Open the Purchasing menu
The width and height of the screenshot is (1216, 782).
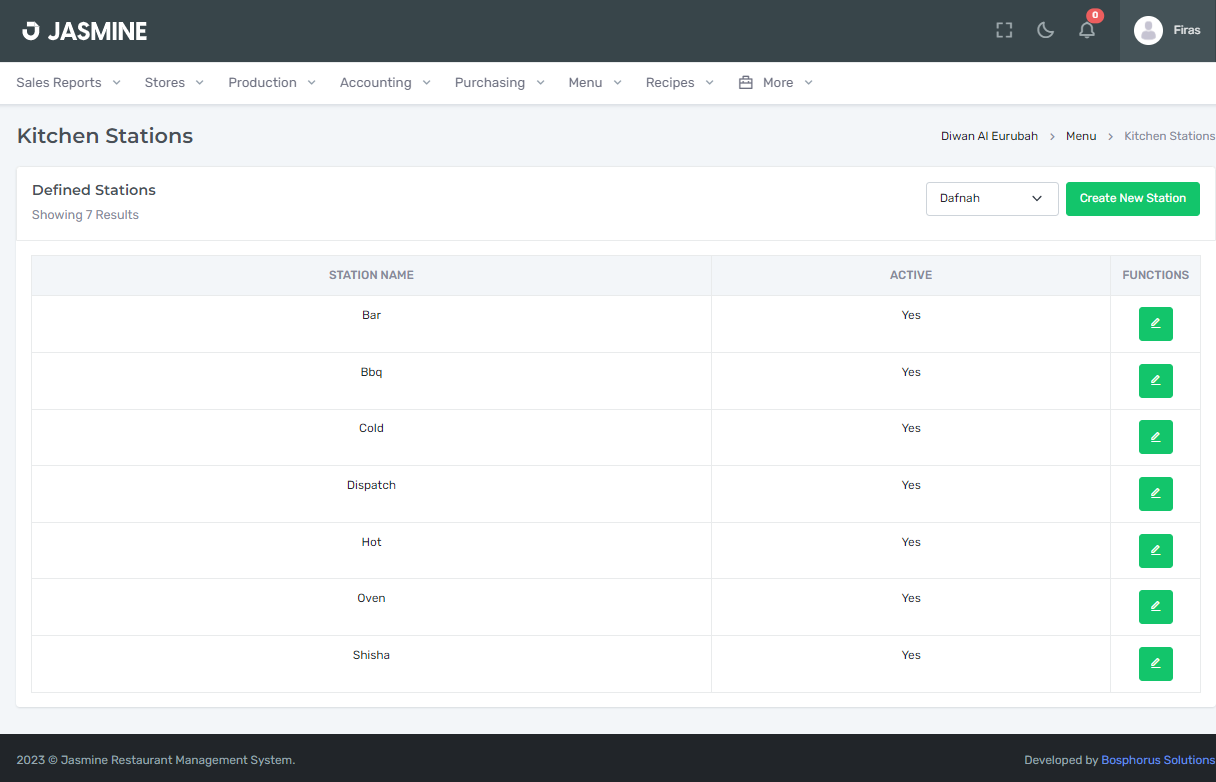click(500, 83)
